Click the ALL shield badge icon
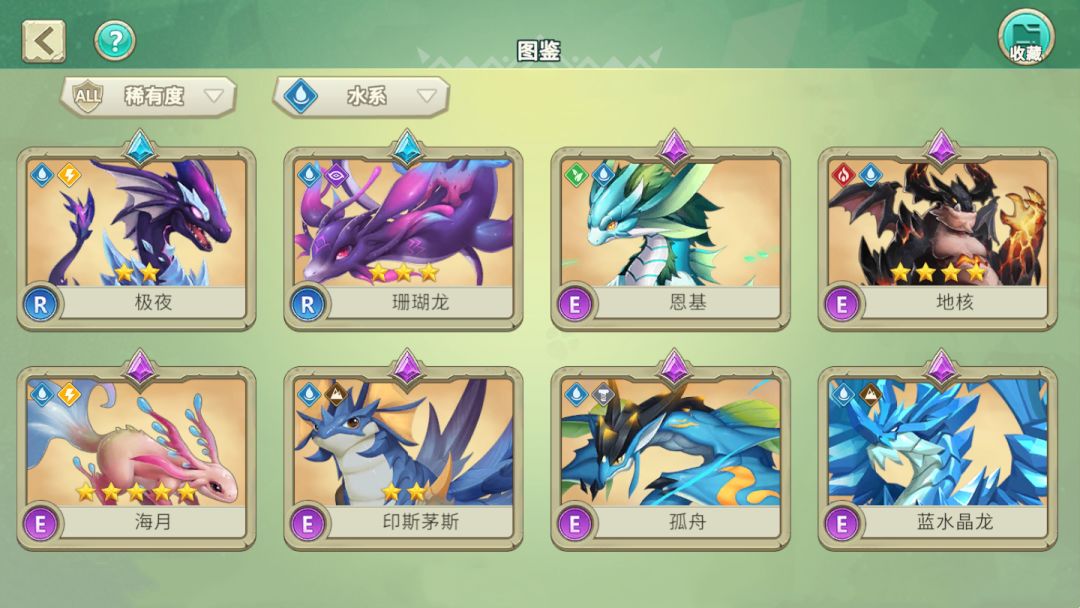1080x608 pixels. [x=87, y=96]
